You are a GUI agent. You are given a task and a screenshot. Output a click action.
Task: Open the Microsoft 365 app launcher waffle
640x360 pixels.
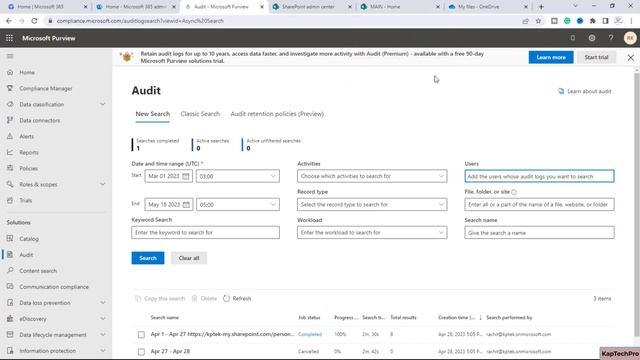pyautogui.click(x=9, y=38)
